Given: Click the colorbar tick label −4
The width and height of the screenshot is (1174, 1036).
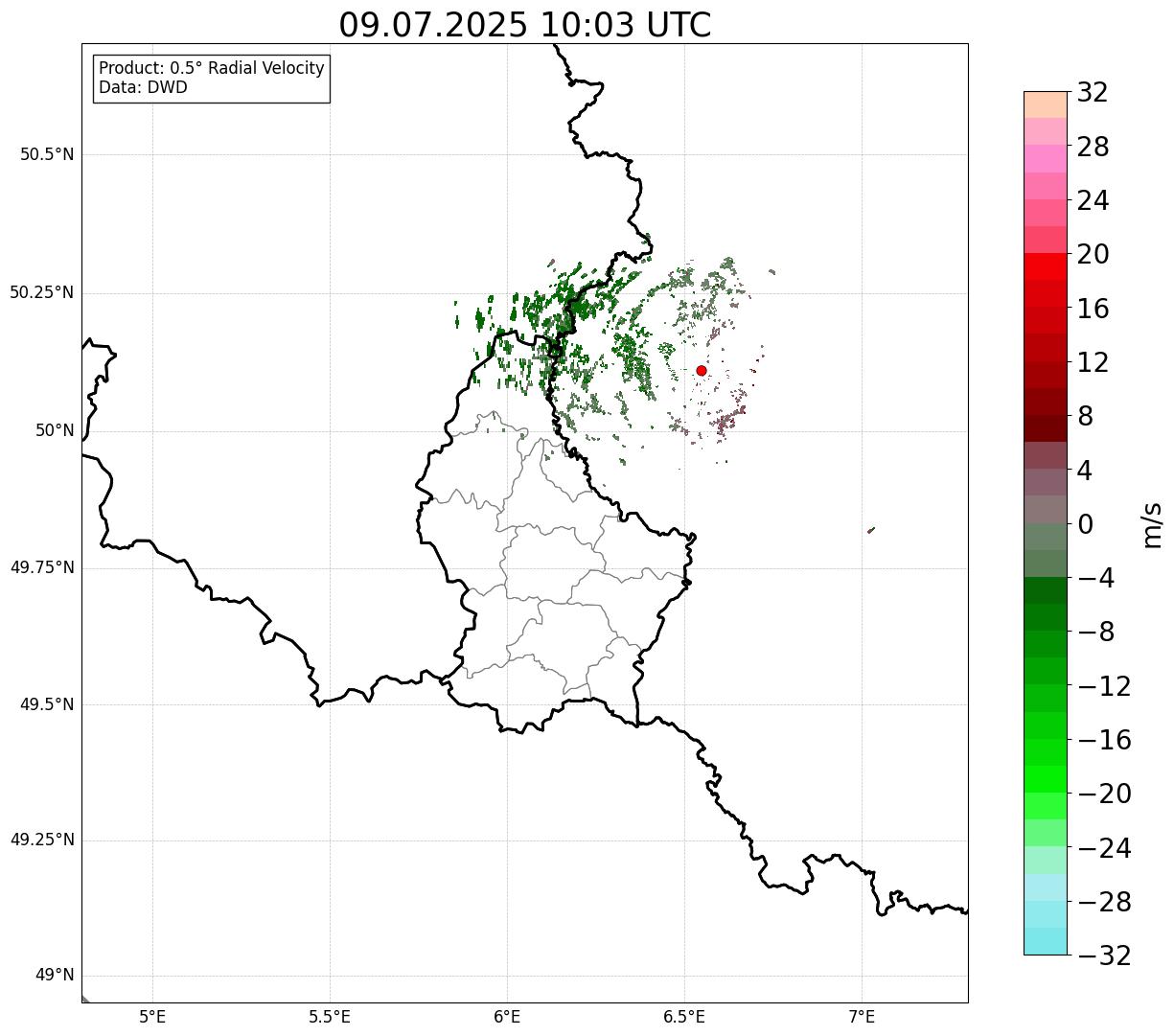Looking at the screenshot, I should coord(1096,579).
